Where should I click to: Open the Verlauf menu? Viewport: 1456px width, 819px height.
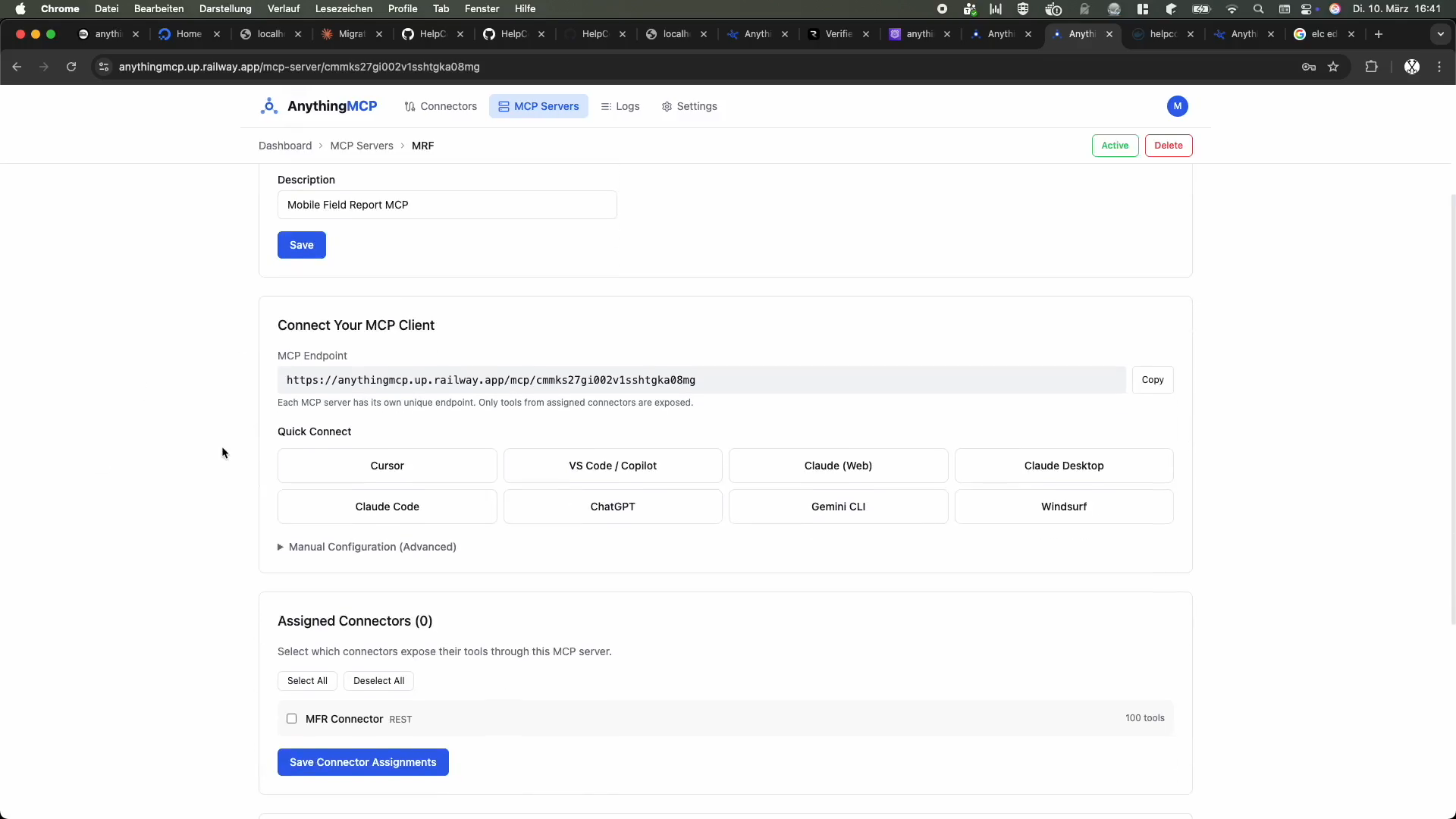[284, 9]
